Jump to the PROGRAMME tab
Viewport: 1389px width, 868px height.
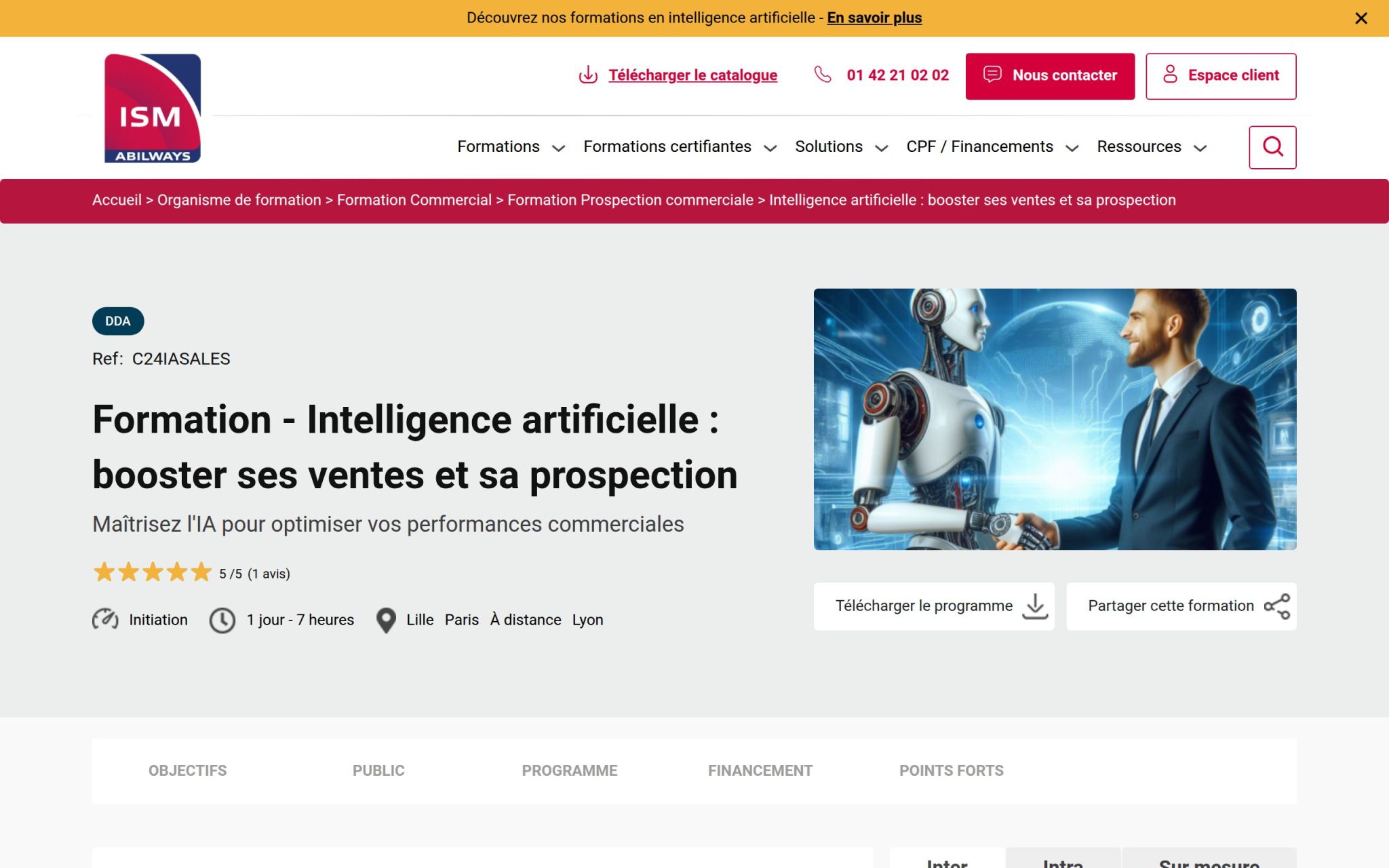[x=570, y=770]
